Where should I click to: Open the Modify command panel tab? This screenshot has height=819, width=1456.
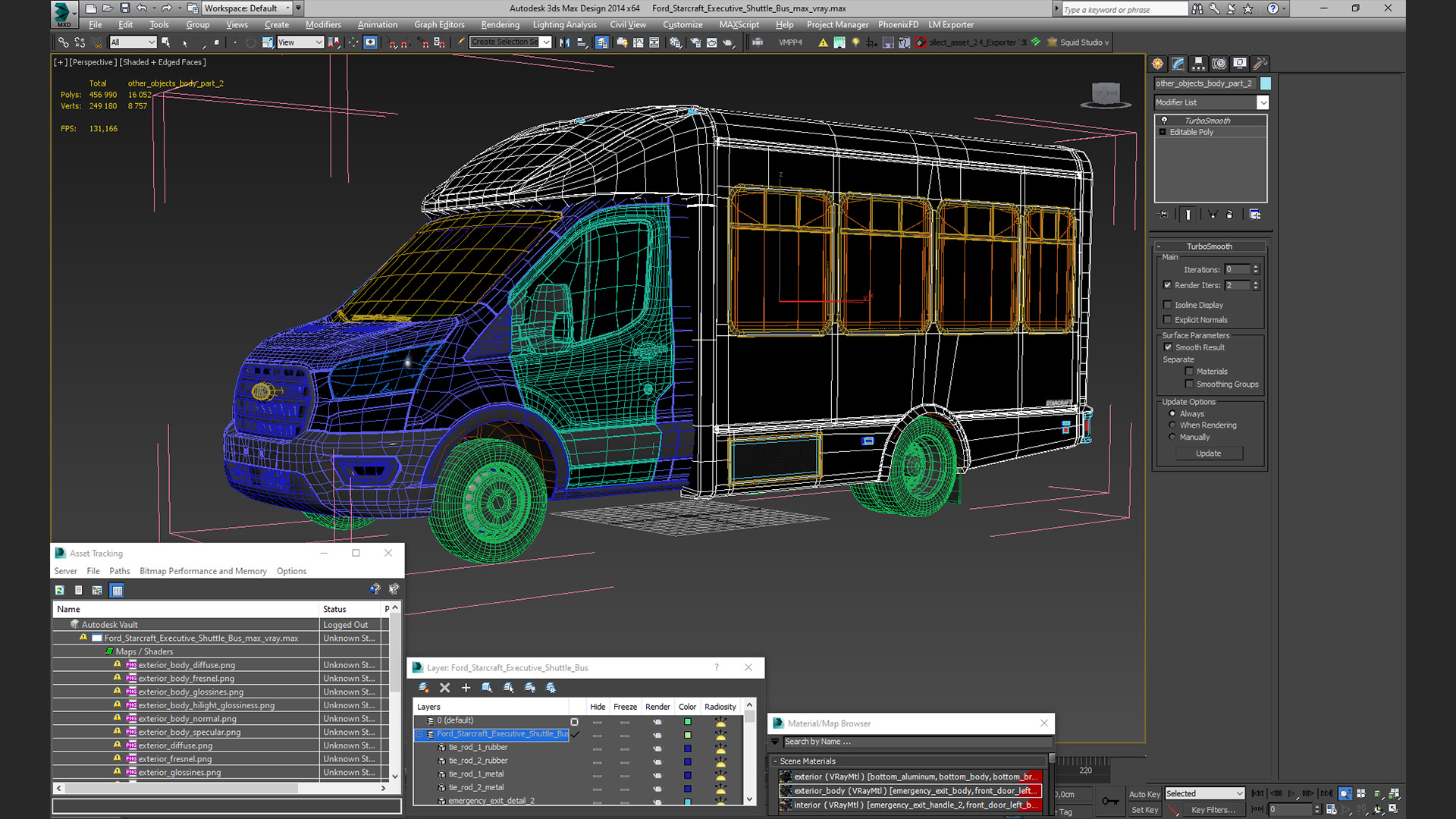click(x=1178, y=64)
